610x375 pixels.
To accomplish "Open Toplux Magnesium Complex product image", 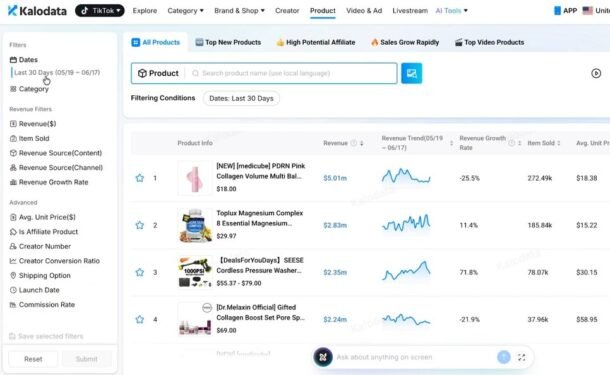I will (x=195, y=225).
